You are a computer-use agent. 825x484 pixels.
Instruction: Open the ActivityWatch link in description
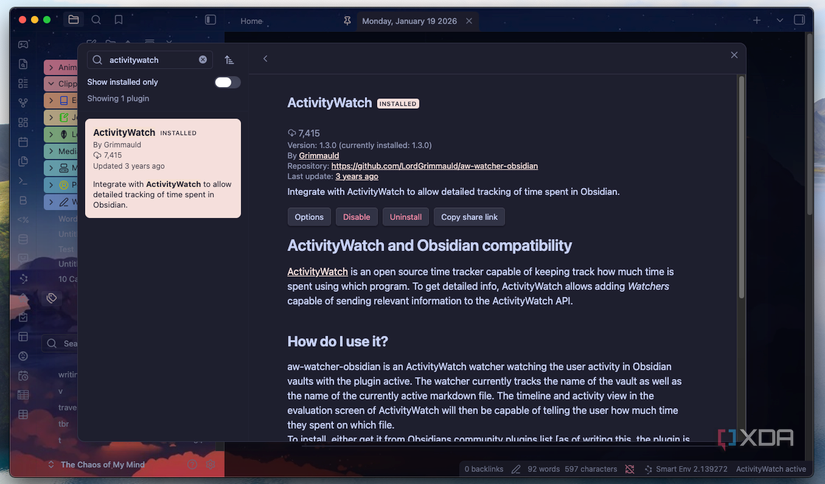[317, 272]
